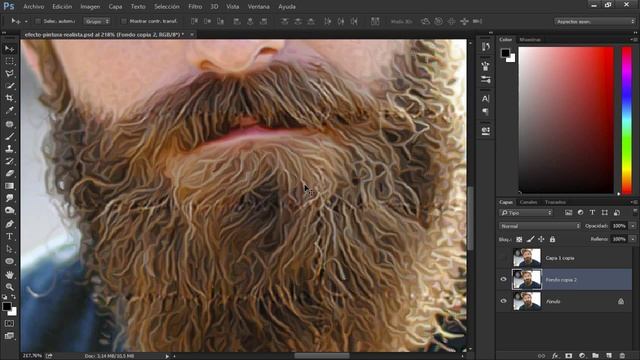This screenshot has width=640, height=360.
Task: Delete layer trash icon
Action: point(622,356)
